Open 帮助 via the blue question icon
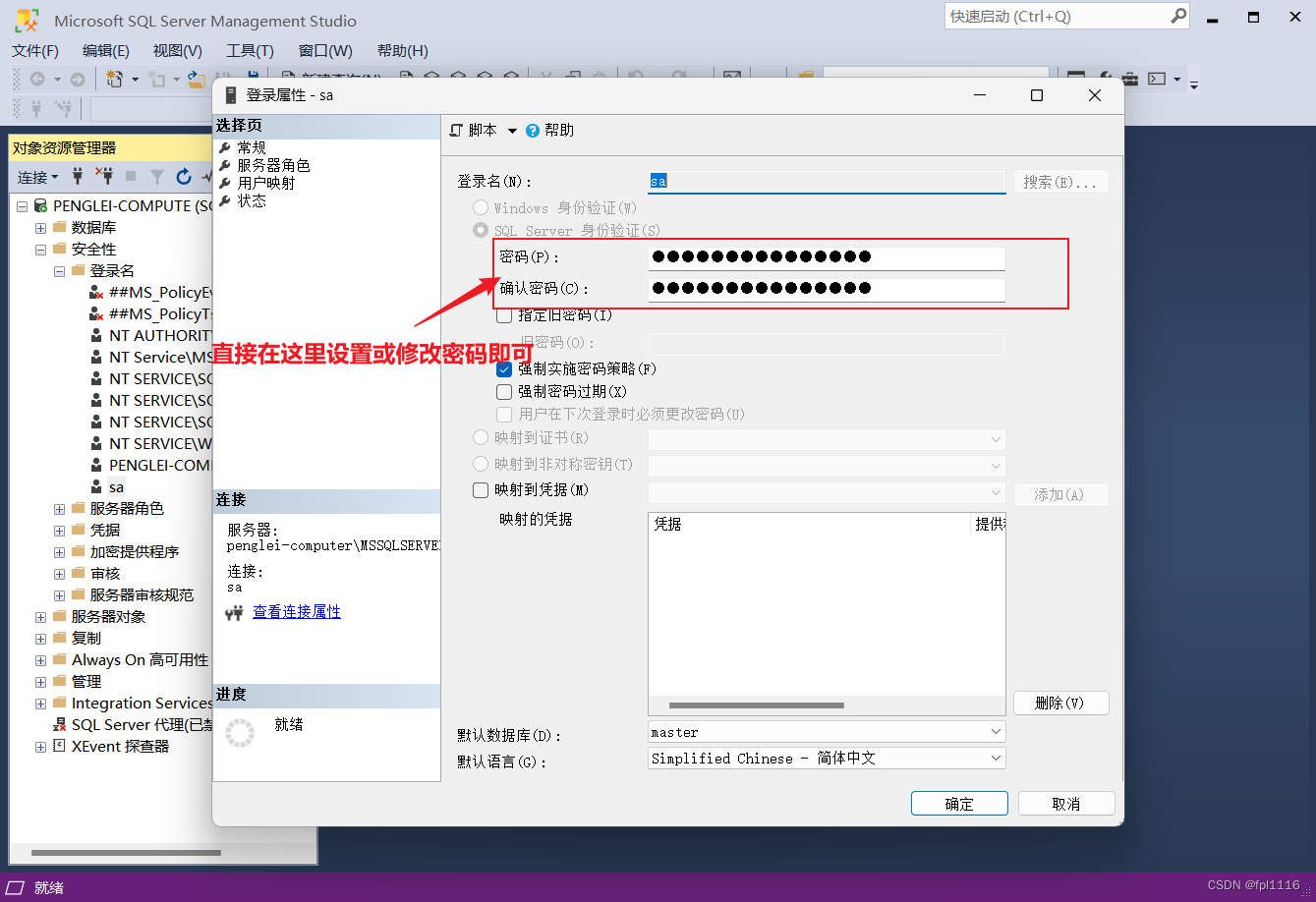1316x902 pixels. pyautogui.click(x=532, y=129)
